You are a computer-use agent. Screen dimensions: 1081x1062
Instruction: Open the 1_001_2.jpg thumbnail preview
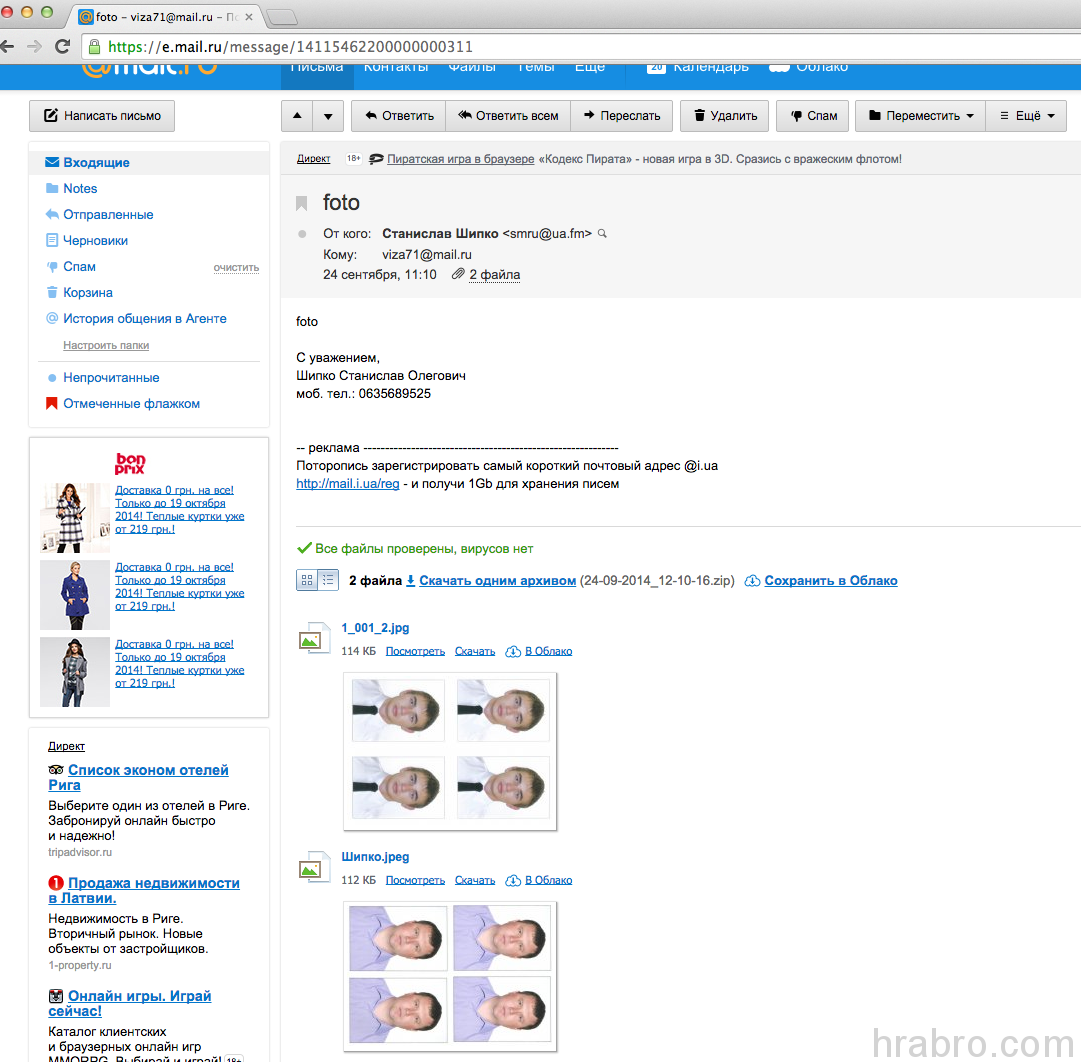click(450, 750)
